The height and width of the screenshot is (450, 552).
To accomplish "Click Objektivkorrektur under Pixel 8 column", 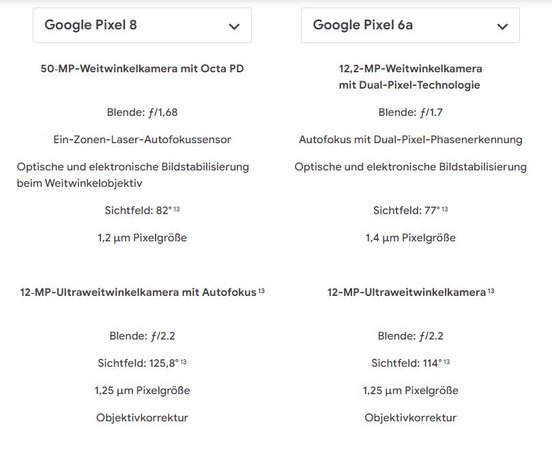I will tap(142, 418).
